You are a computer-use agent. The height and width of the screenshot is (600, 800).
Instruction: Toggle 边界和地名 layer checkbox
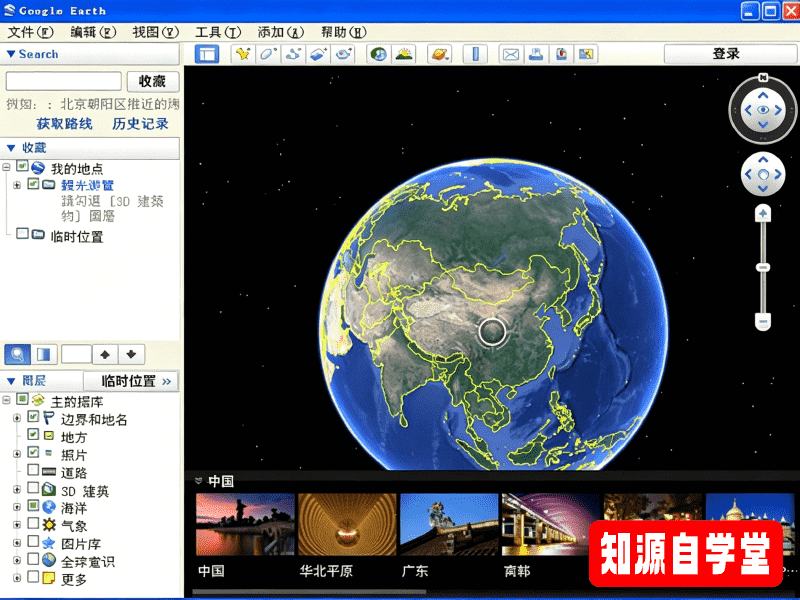coord(33,416)
